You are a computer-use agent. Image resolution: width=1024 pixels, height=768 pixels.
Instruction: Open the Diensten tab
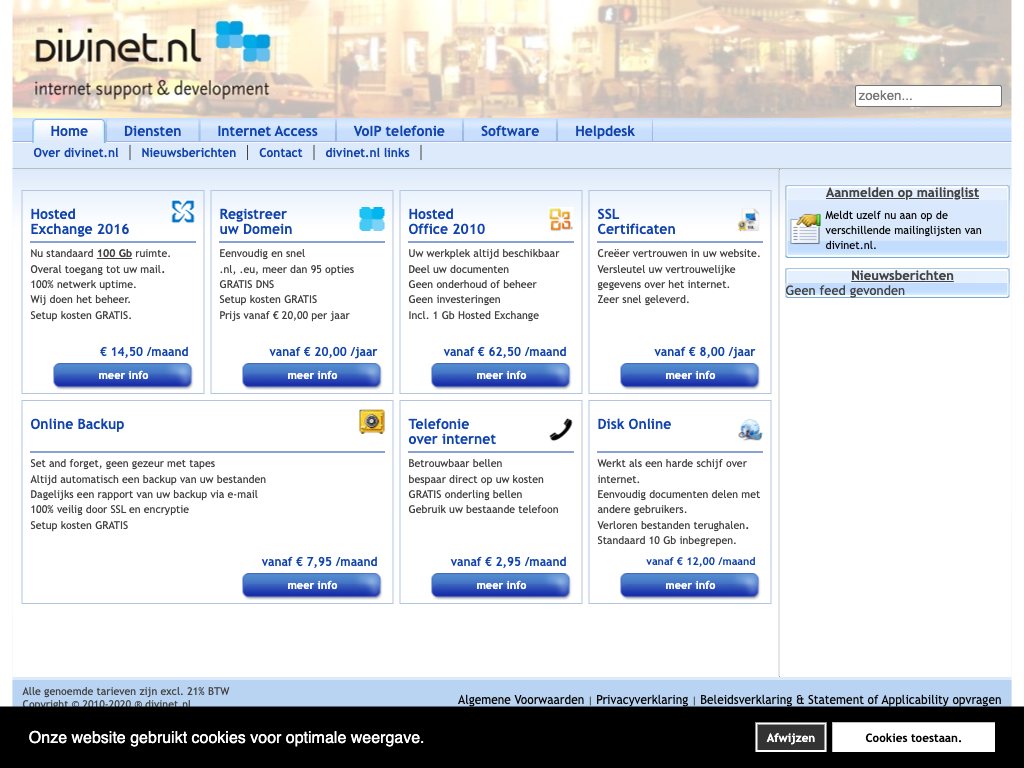click(x=152, y=131)
